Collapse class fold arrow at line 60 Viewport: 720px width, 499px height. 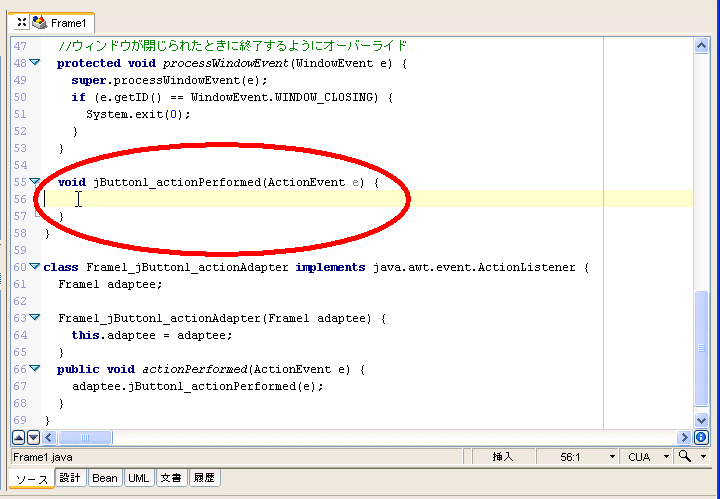tap(35, 266)
